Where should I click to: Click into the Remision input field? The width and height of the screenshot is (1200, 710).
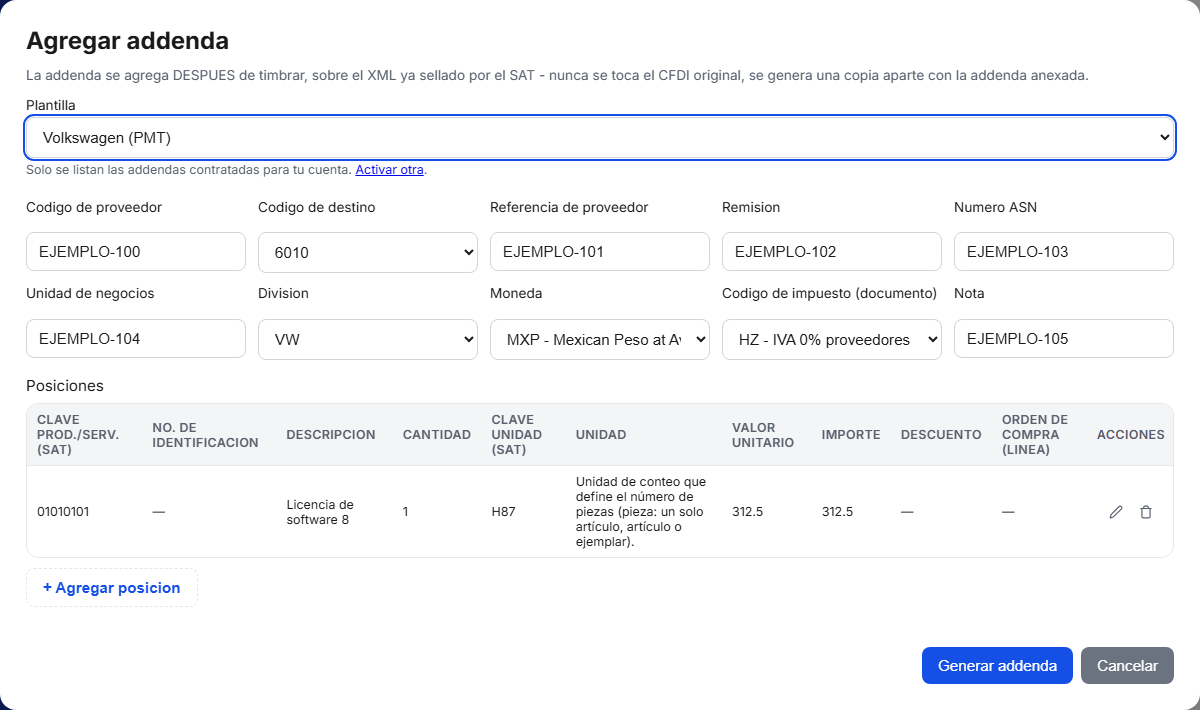point(832,252)
